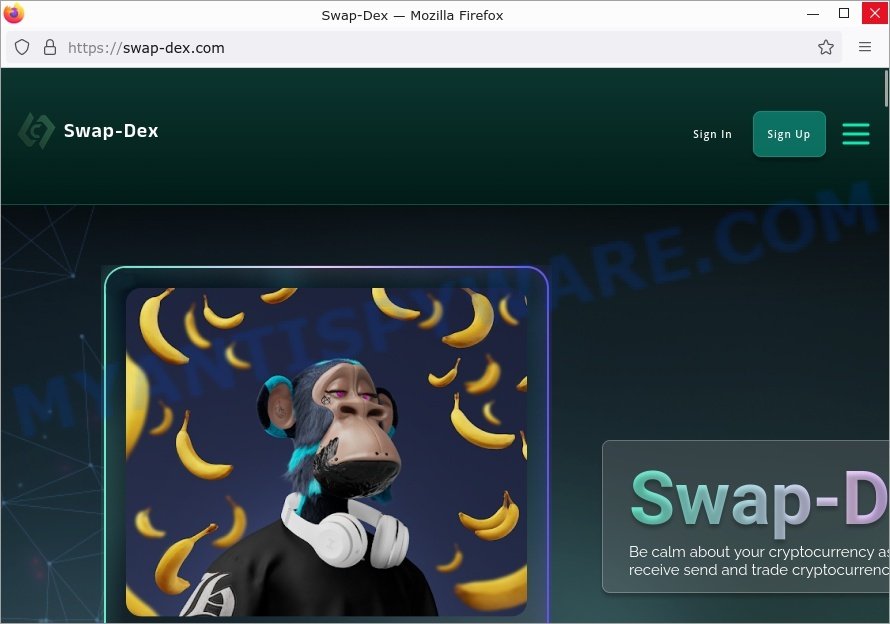Click the Swap-Dex logo icon

tap(36, 131)
